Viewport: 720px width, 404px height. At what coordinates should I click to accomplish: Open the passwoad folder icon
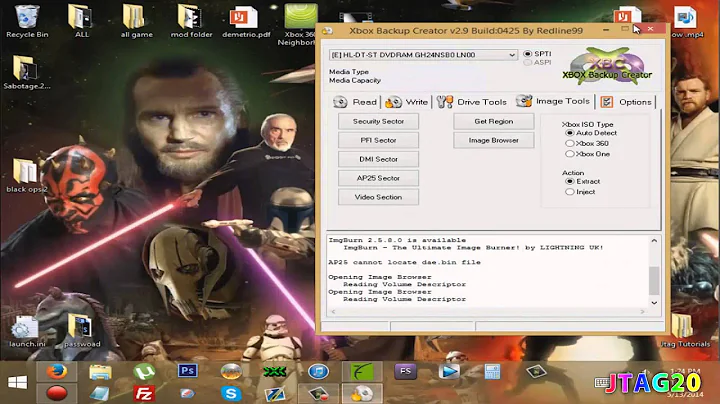click(x=82, y=331)
